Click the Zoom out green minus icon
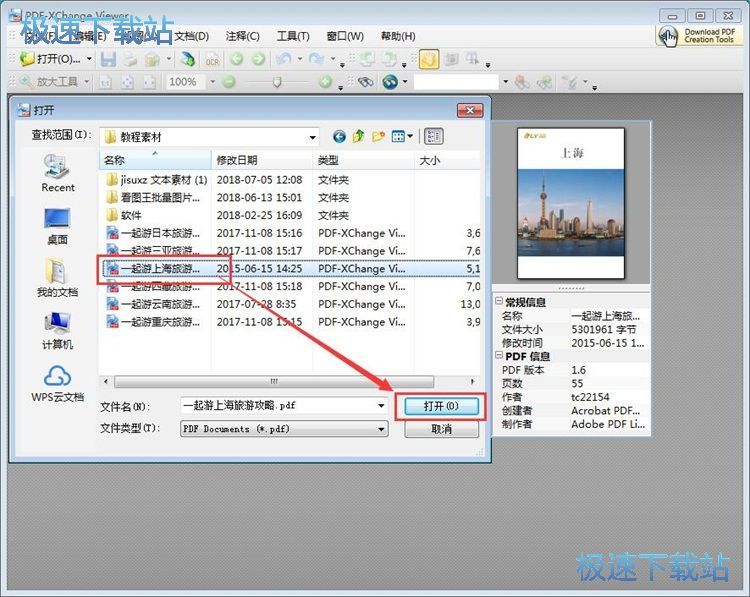 click(x=229, y=82)
